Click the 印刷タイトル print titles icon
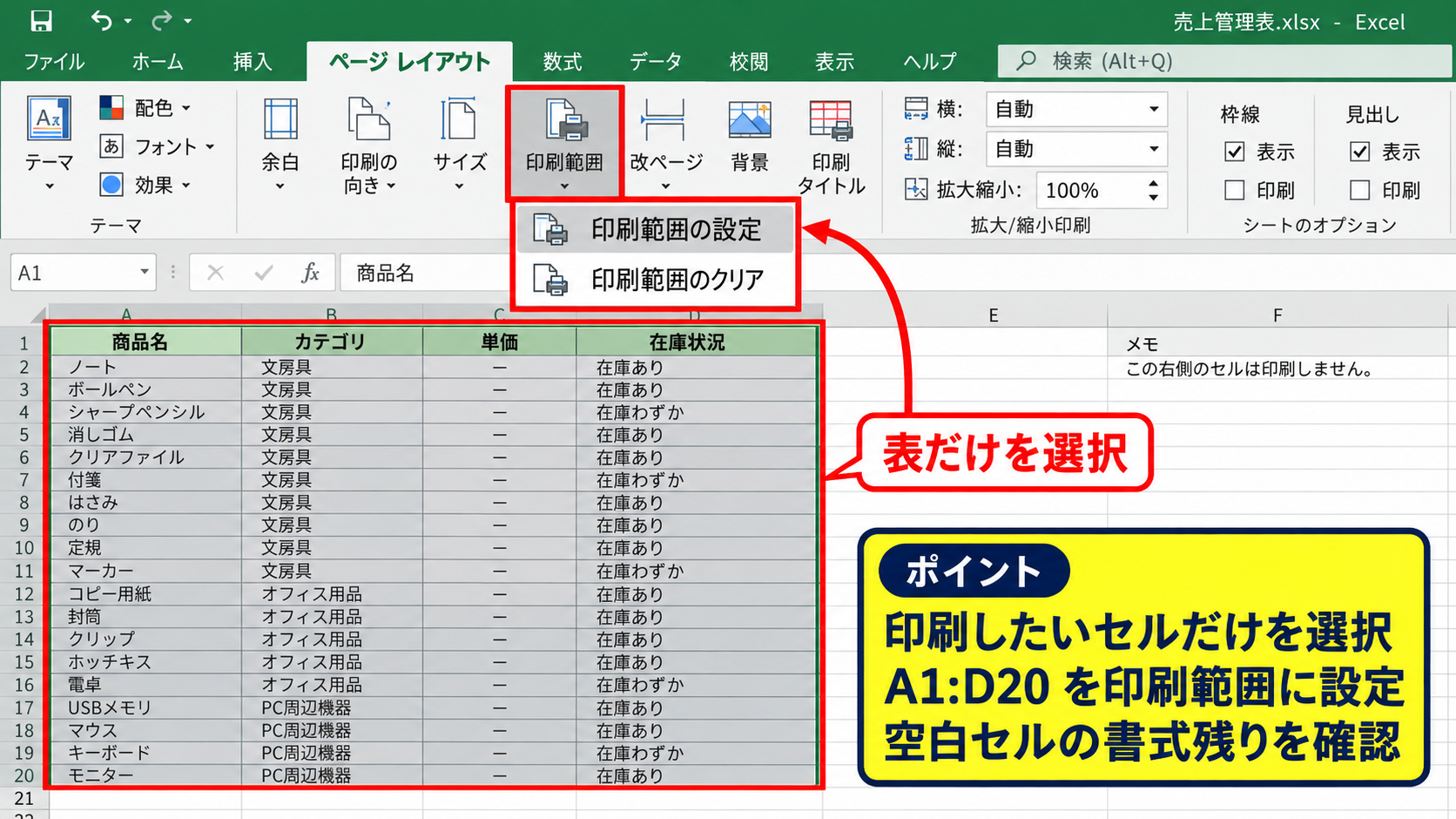This screenshot has width=1456, height=819. [x=831, y=120]
